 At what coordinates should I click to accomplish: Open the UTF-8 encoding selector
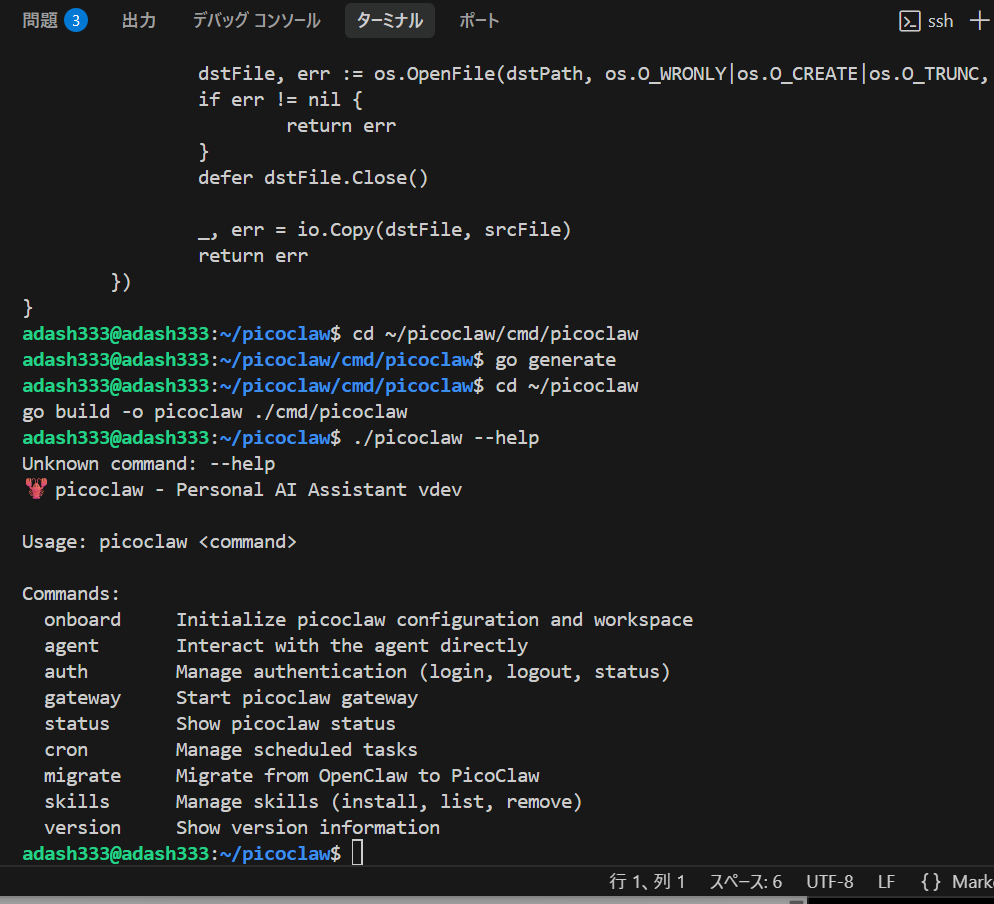pos(829,881)
